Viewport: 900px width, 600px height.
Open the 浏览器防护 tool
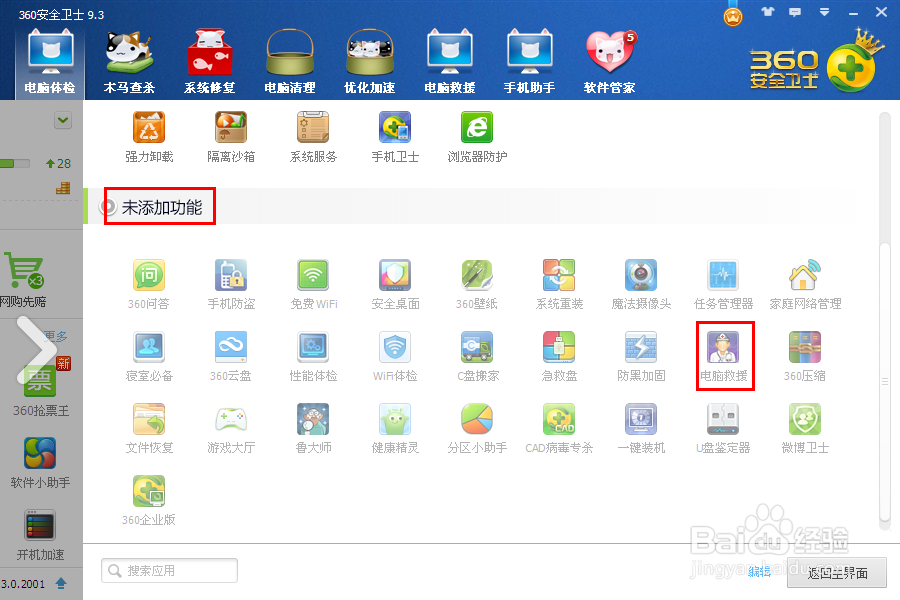[x=477, y=138]
